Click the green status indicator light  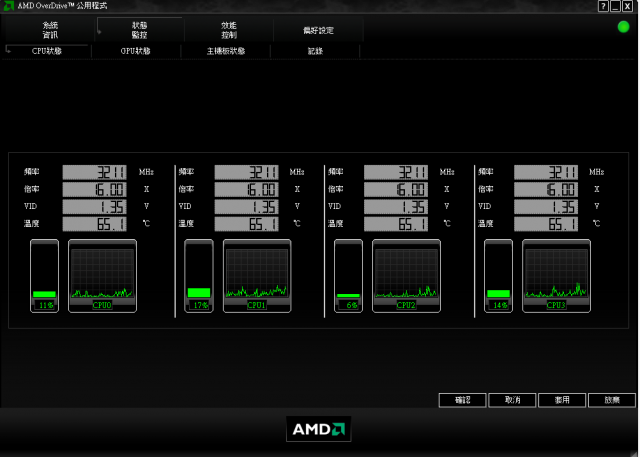click(623, 27)
